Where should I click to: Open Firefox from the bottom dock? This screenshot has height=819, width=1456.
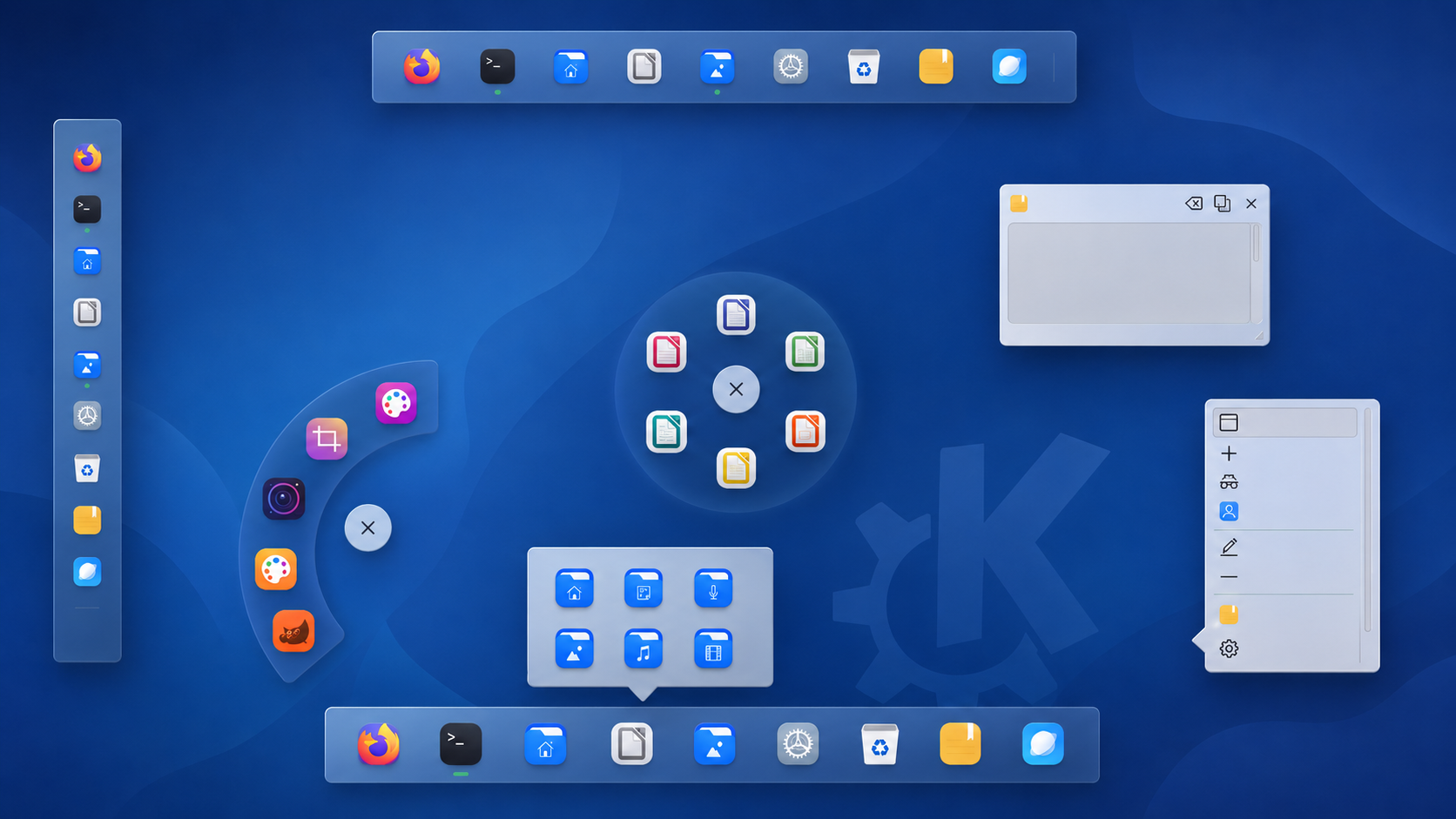click(379, 744)
